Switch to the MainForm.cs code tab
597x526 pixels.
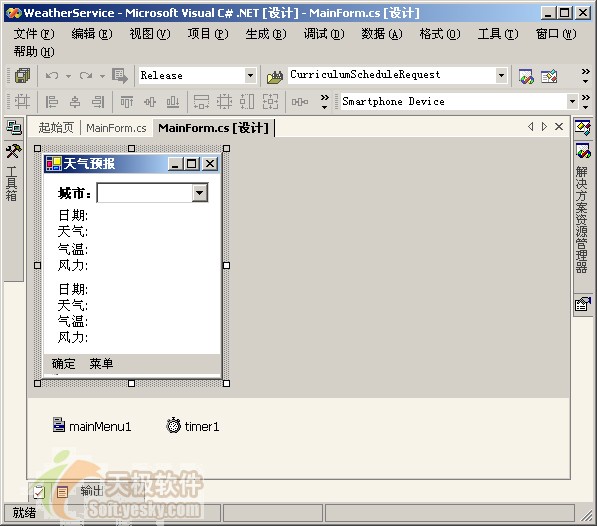click(116, 128)
